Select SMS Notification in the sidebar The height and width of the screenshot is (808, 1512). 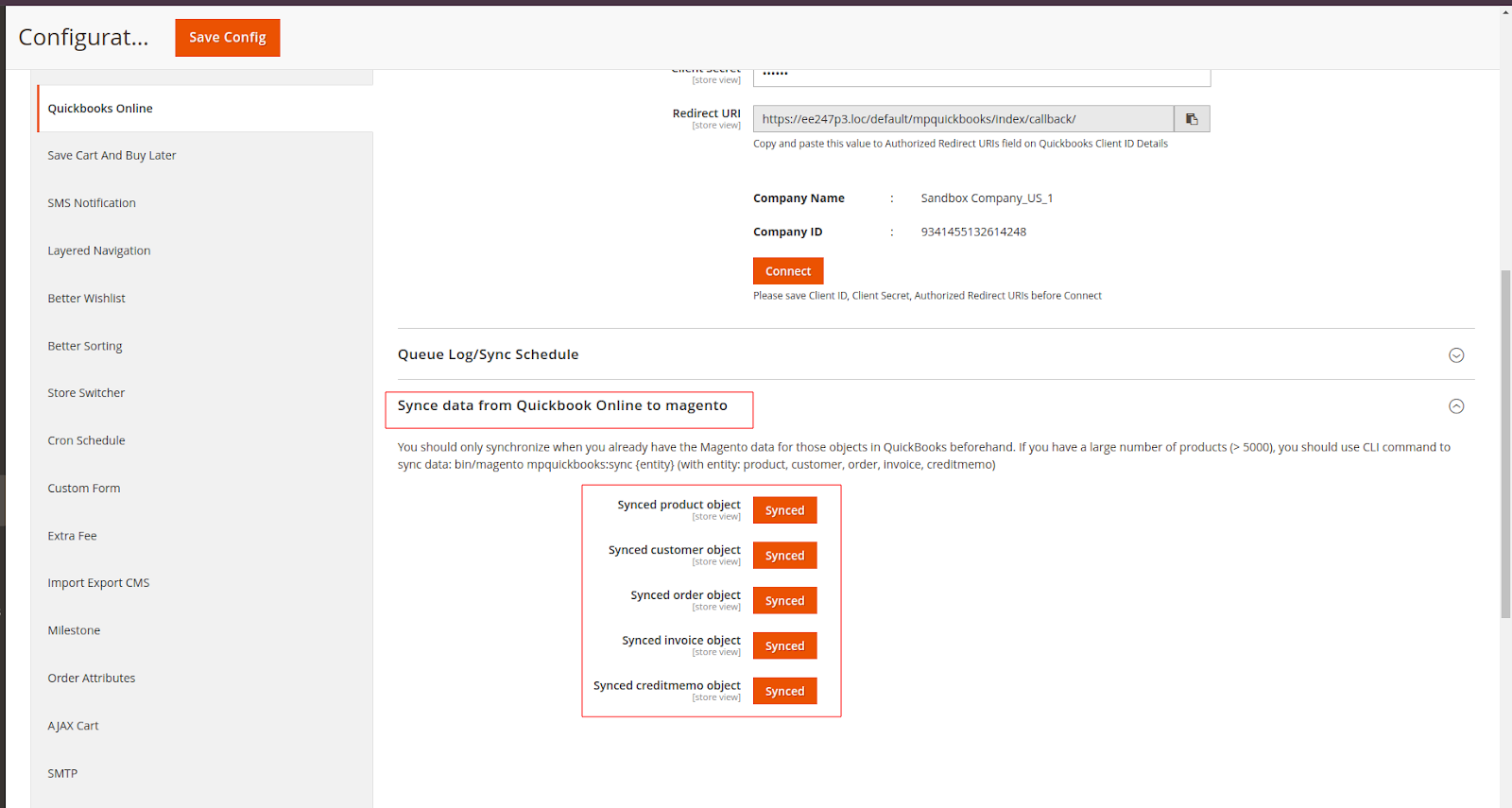click(x=92, y=203)
